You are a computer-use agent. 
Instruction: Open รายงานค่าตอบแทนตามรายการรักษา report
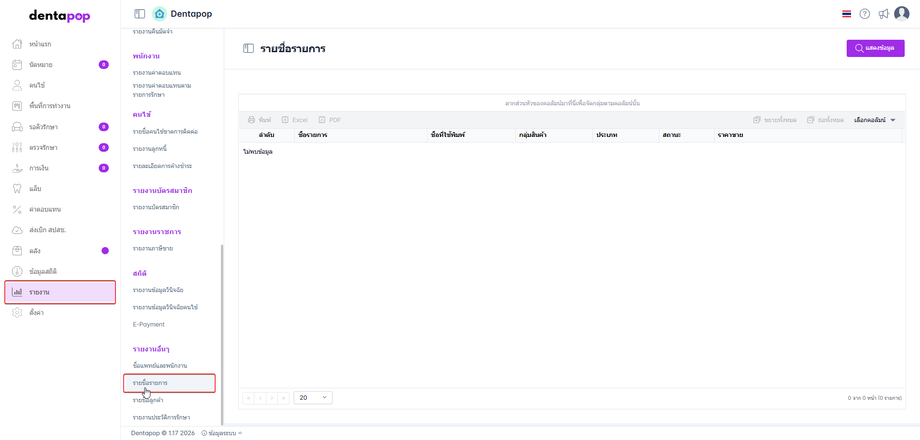click(x=162, y=90)
